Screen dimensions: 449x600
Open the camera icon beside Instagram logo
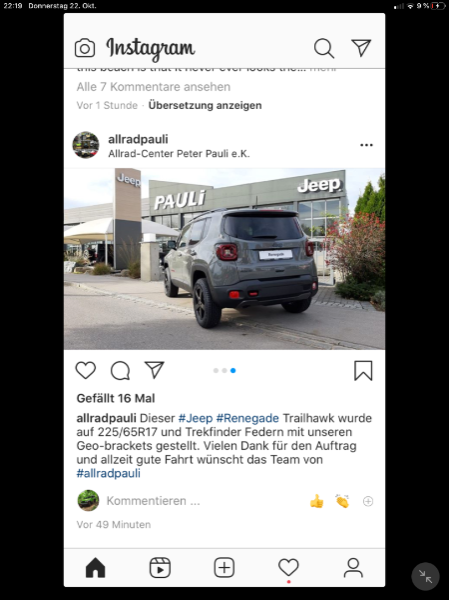(85, 48)
